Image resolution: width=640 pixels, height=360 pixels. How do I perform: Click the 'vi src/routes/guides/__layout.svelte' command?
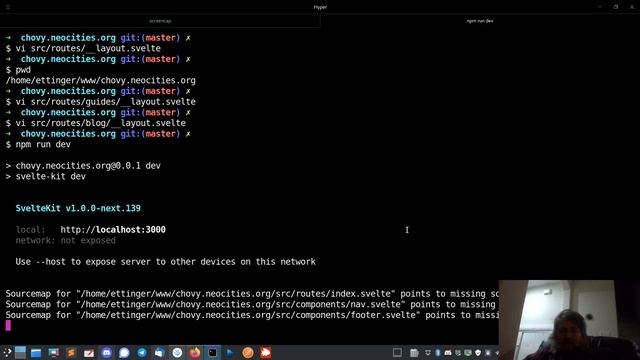coord(105,102)
